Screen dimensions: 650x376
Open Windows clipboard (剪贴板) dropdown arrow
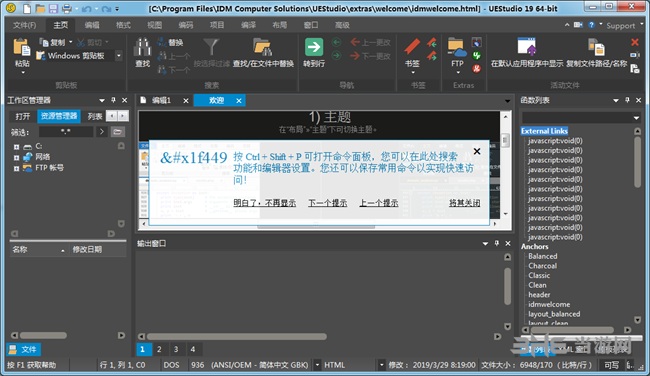click(x=119, y=55)
